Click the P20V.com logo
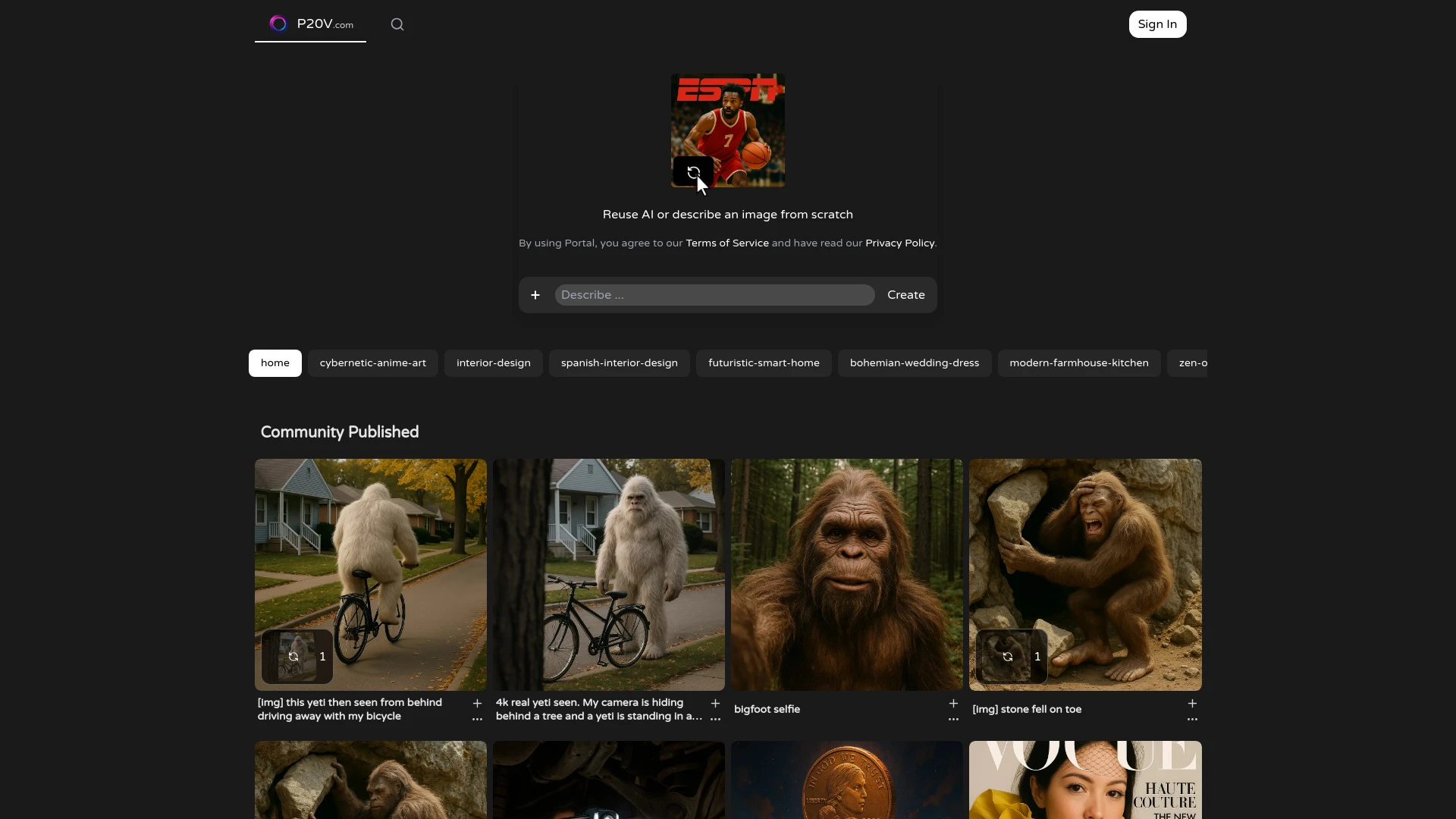This screenshot has height=819, width=1456. [311, 24]
